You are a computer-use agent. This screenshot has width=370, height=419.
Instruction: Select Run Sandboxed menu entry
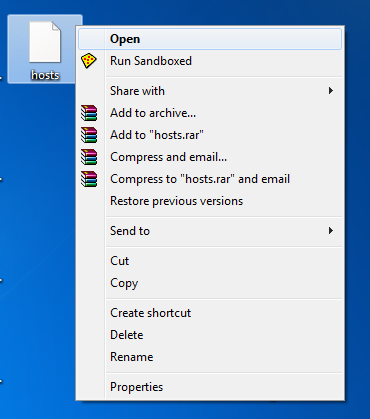tap(210, 61)
